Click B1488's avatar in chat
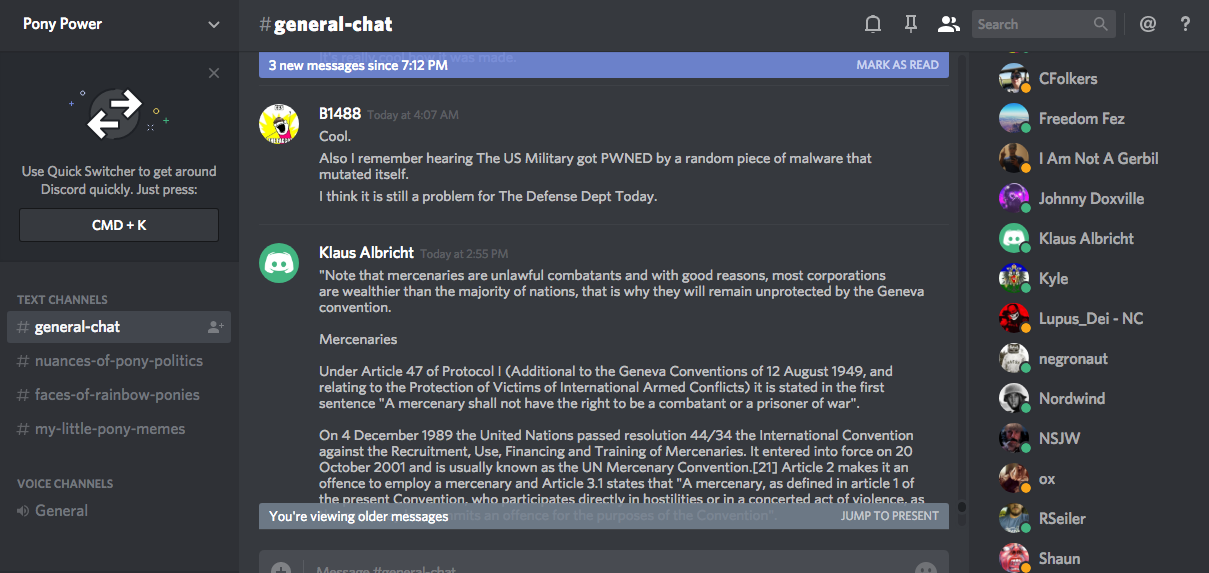The width and height of the screenshot is (1209, 573). point(279,124)
